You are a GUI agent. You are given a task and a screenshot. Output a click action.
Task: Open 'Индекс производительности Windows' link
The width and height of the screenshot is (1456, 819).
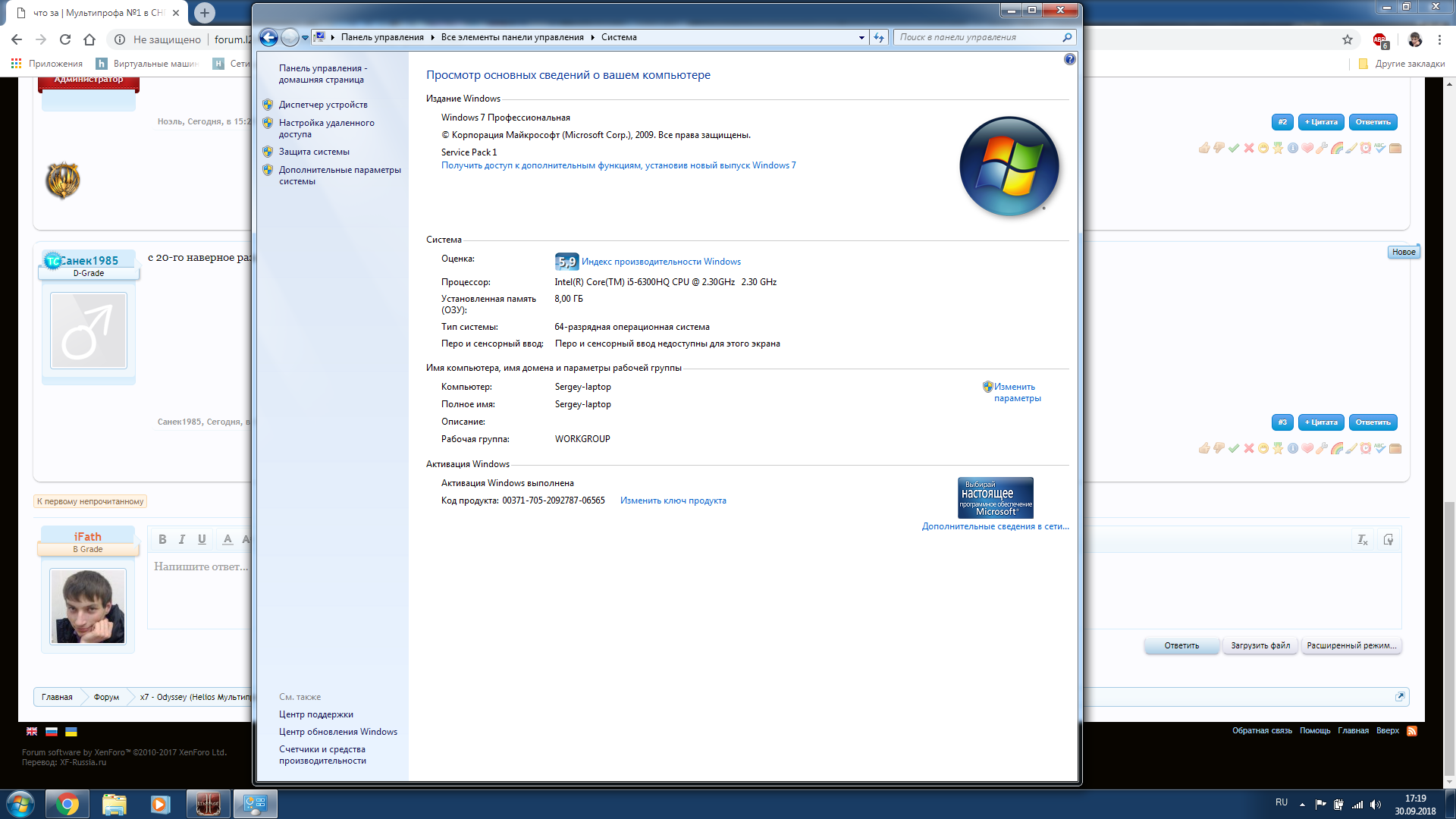[661, 262]
